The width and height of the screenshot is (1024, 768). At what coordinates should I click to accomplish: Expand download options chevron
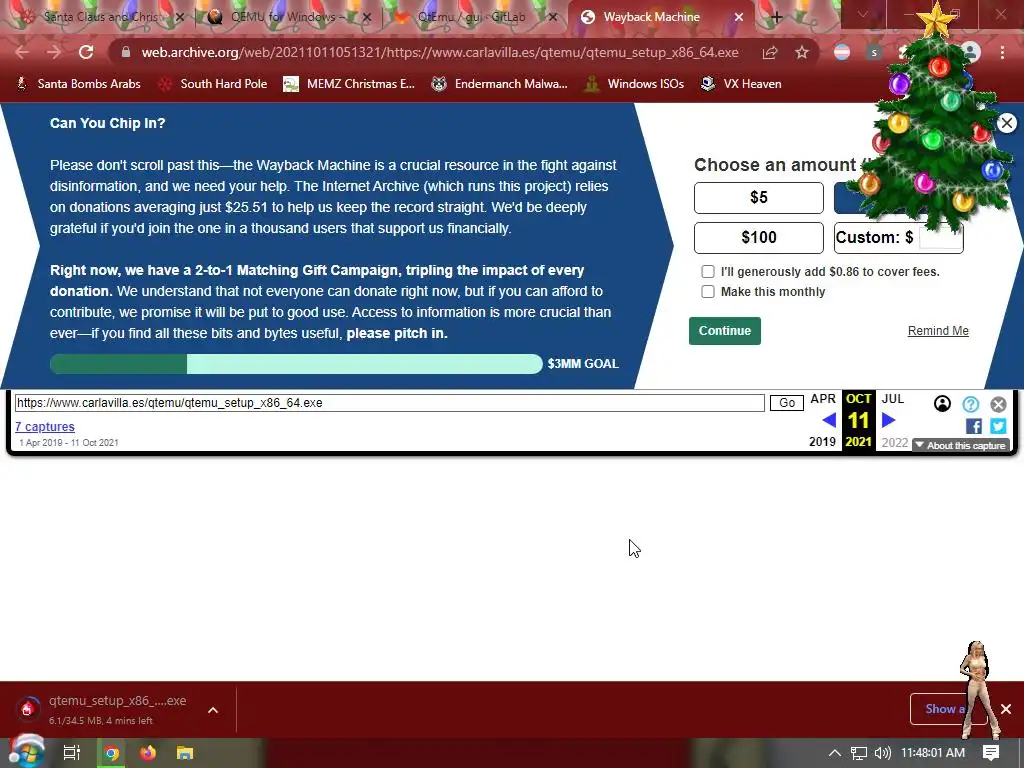tap(213, 710)
